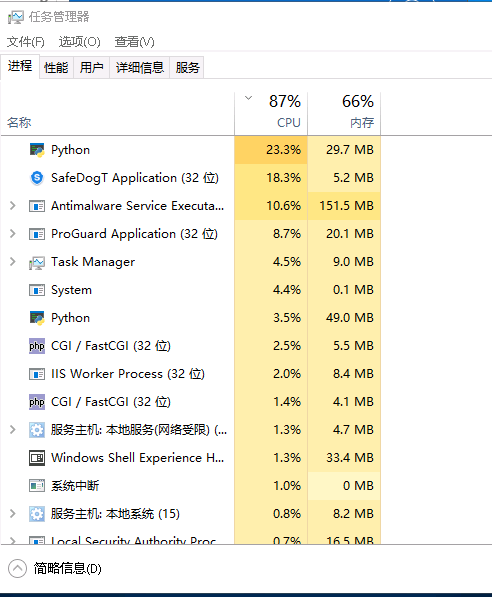Switch to the 详细信息 tab
Viewport: 492px width, 597px height.
[x=140, y=68]
